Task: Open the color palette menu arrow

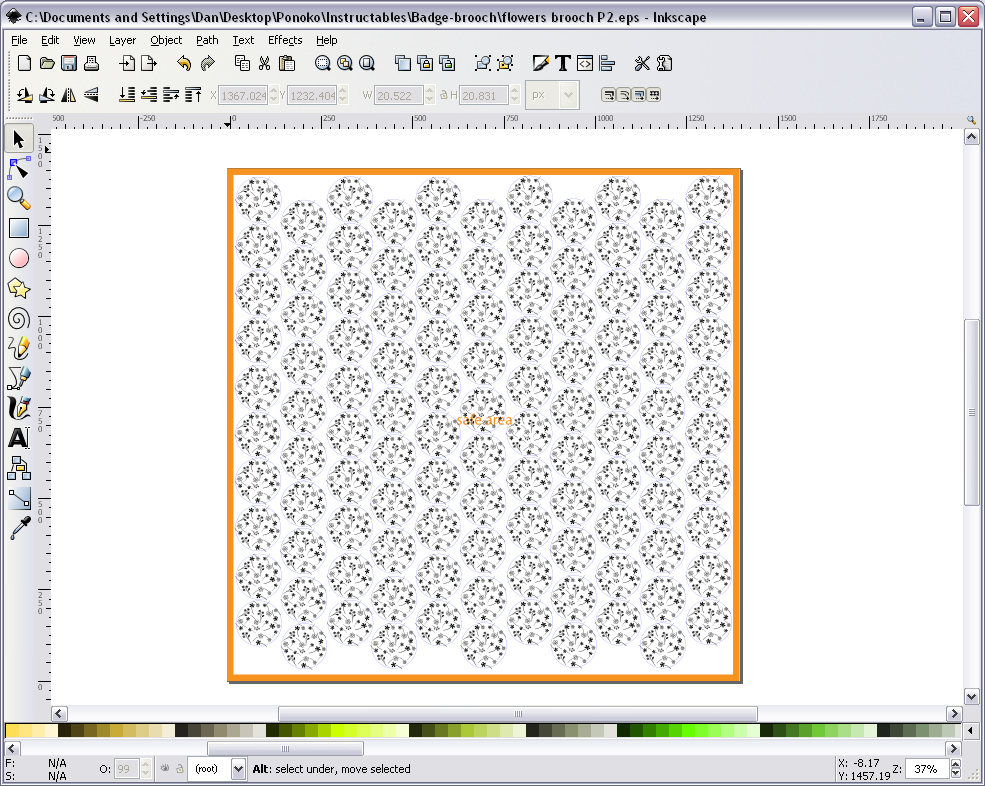Action: pyautogui.click(x=971, y=730)
